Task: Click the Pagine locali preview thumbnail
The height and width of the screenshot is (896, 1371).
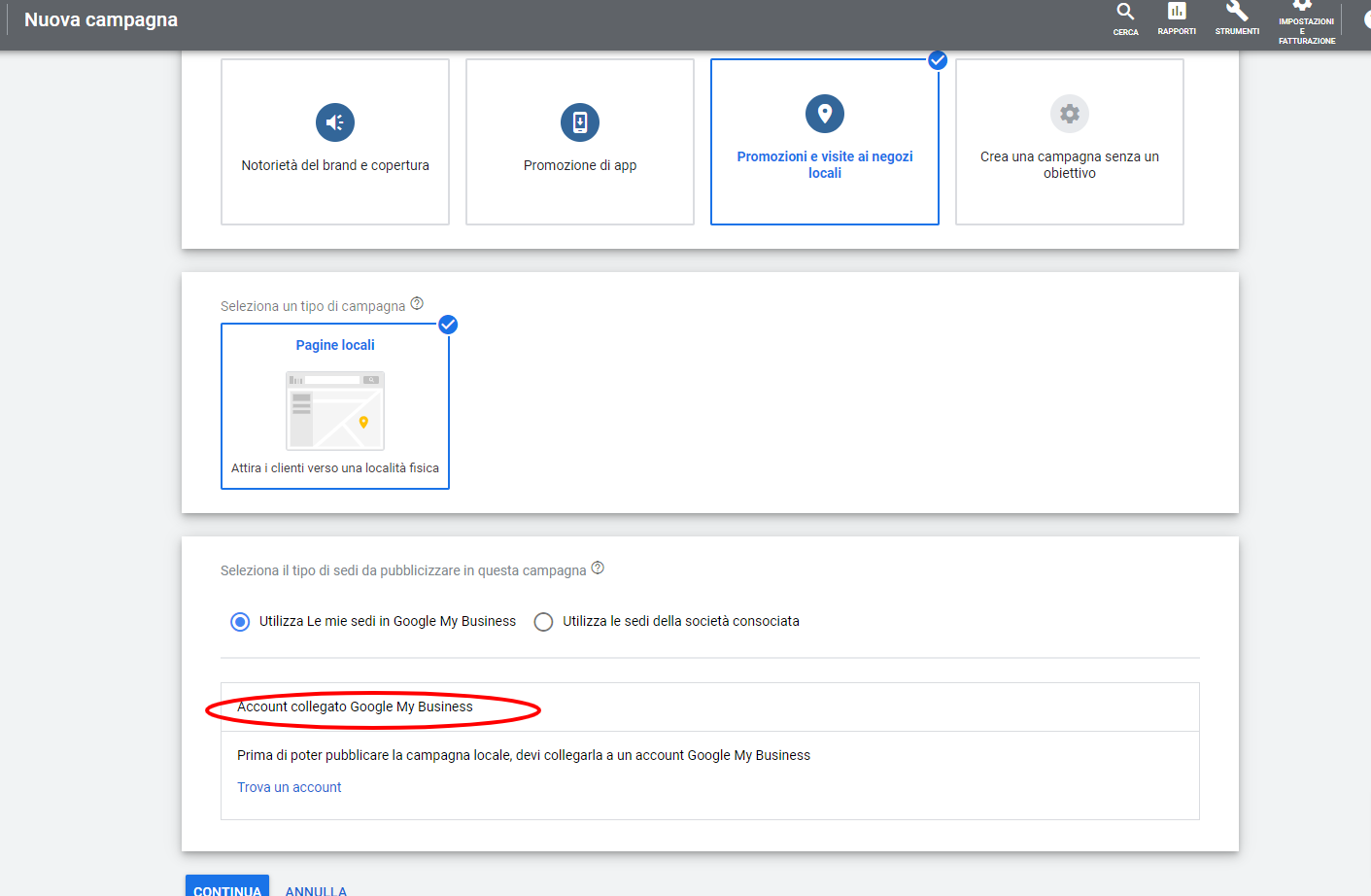Action: [335, 410]
